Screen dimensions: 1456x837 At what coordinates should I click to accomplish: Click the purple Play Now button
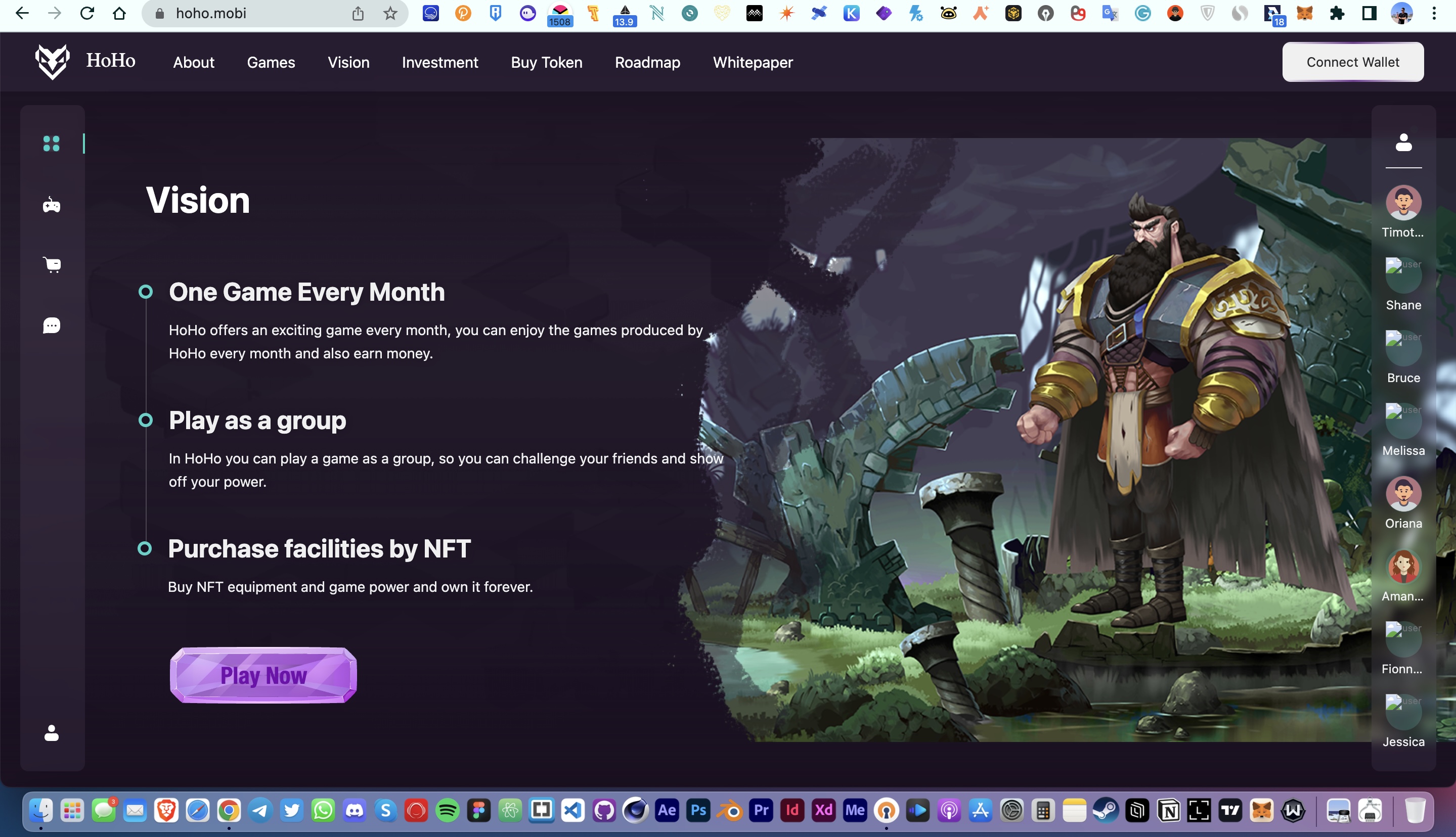(x=263, y=675)
